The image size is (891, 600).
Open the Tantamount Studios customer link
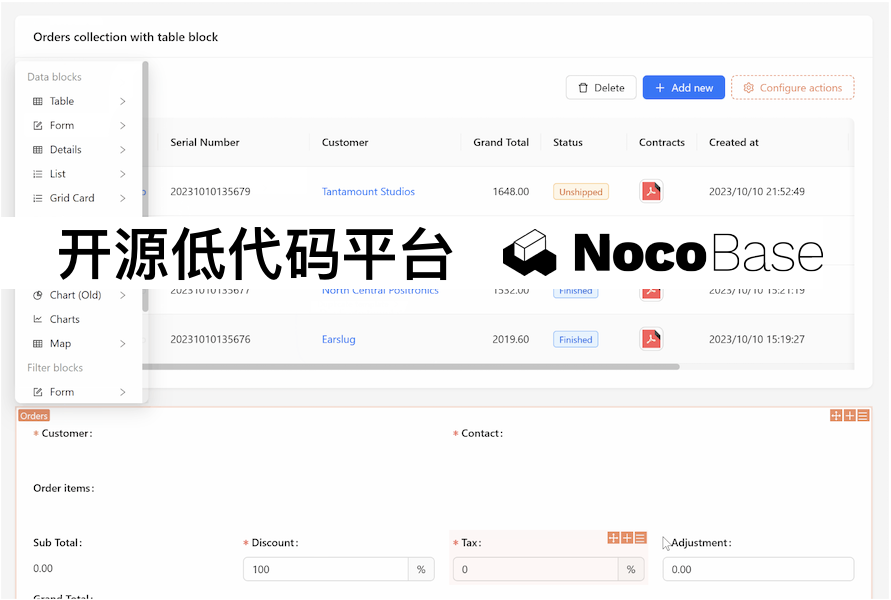click(x=368, y=191)
